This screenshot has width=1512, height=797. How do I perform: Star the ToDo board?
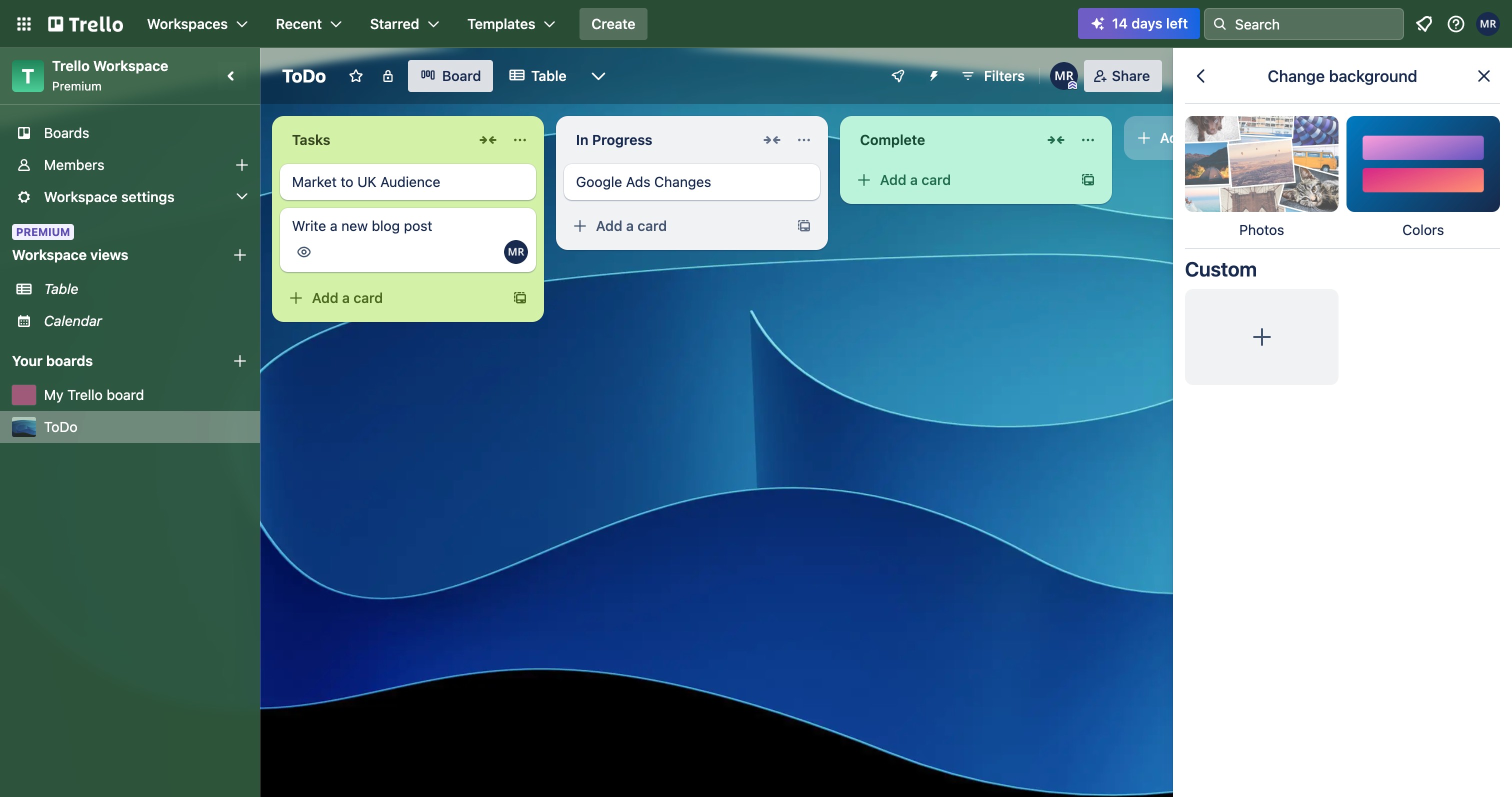point(355,75)
